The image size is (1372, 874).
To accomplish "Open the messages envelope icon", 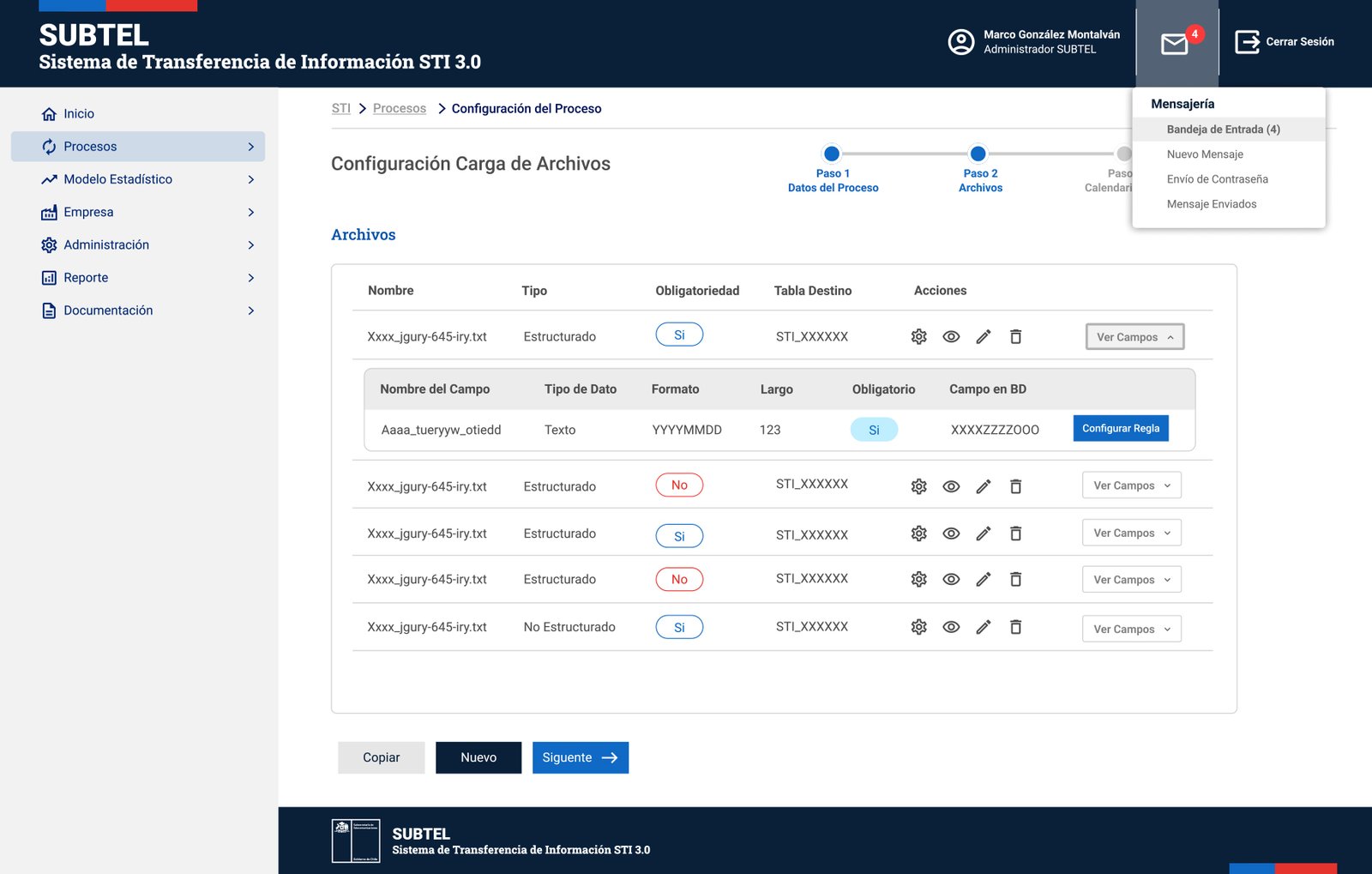I will pyautogui.click(x=1174, y=43).
